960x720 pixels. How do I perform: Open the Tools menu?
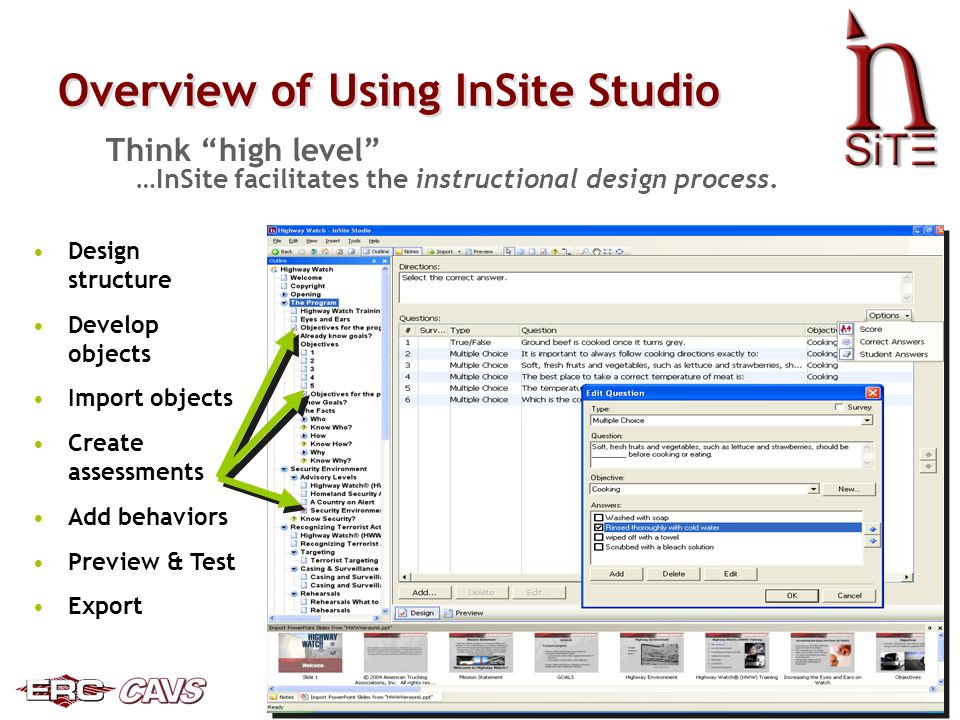[x=354, y=241]
